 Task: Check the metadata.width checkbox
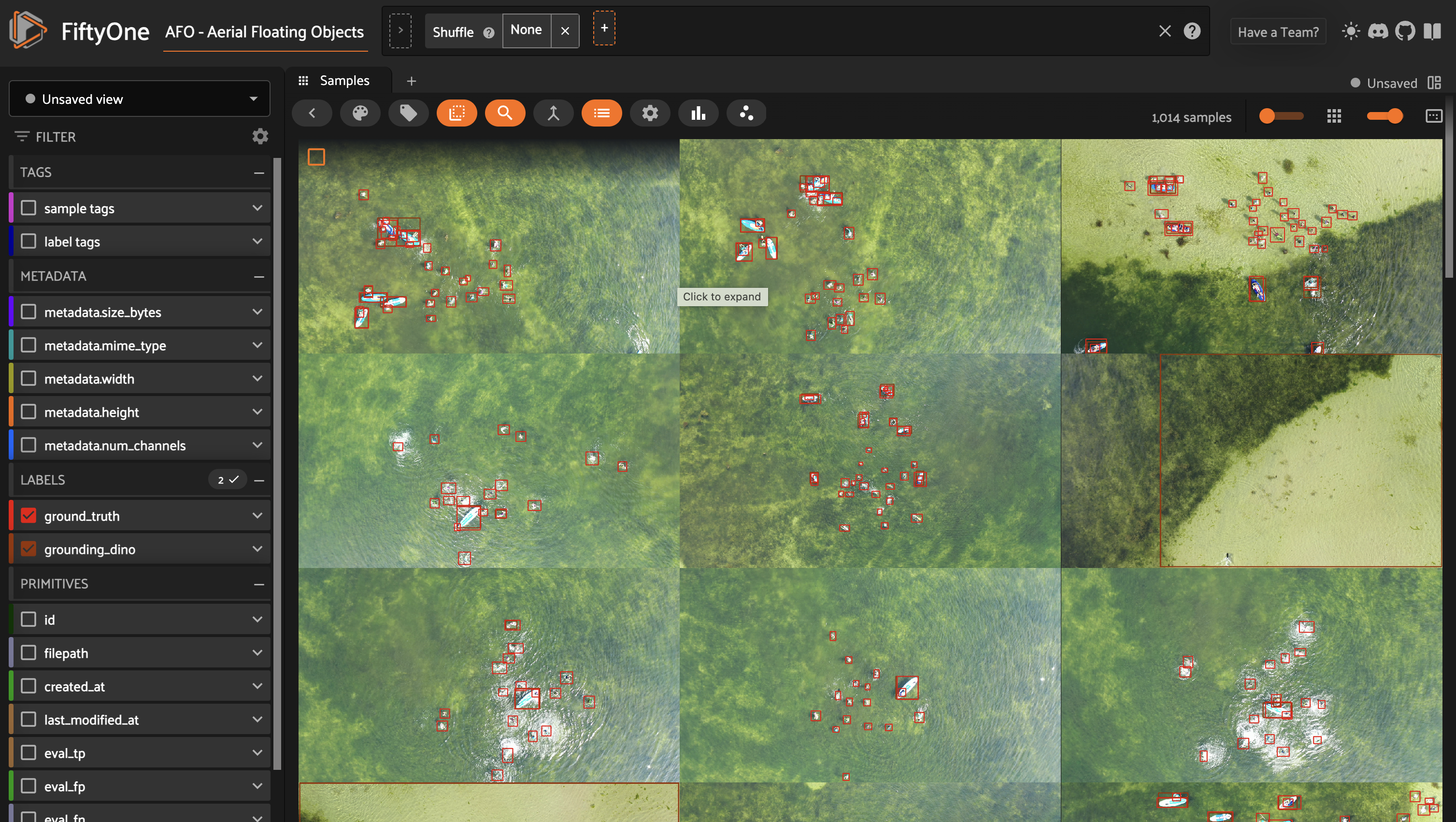(29, 379)
